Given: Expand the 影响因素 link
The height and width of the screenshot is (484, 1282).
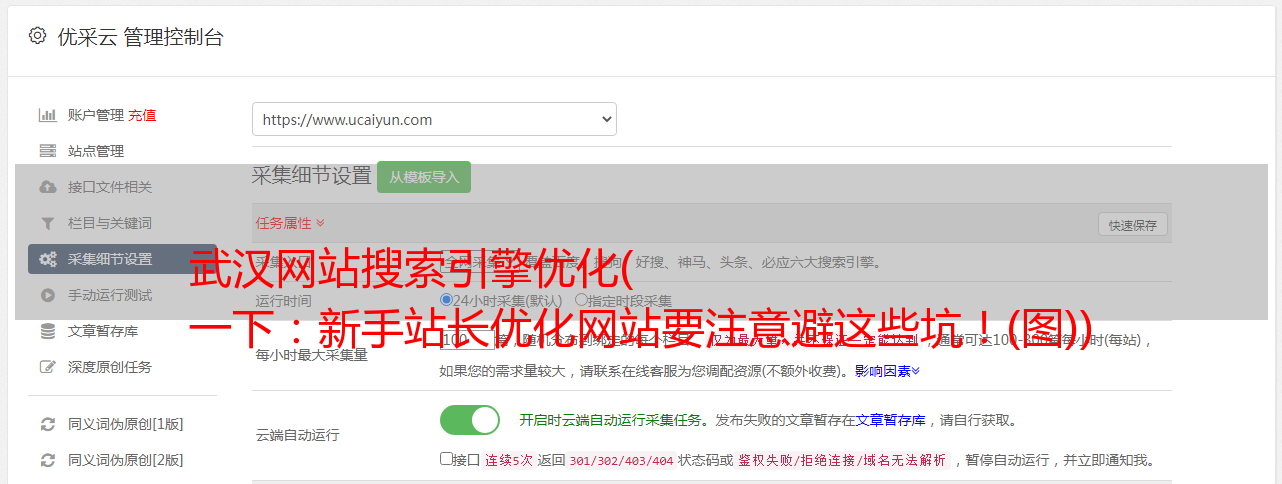Looking at the screenshot, I should coord(887,370).
